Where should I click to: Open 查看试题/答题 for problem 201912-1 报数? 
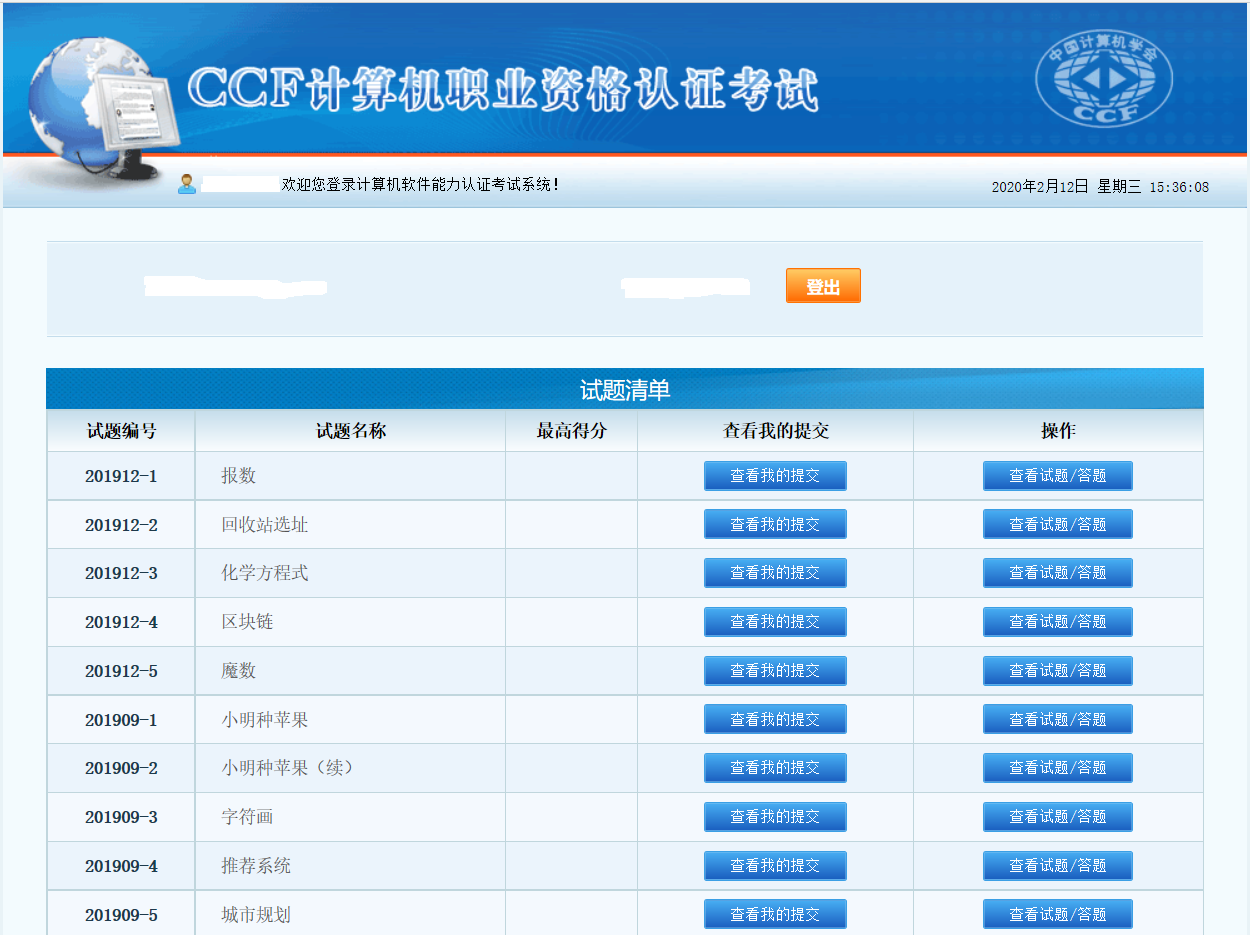(x=1057, y=475)
